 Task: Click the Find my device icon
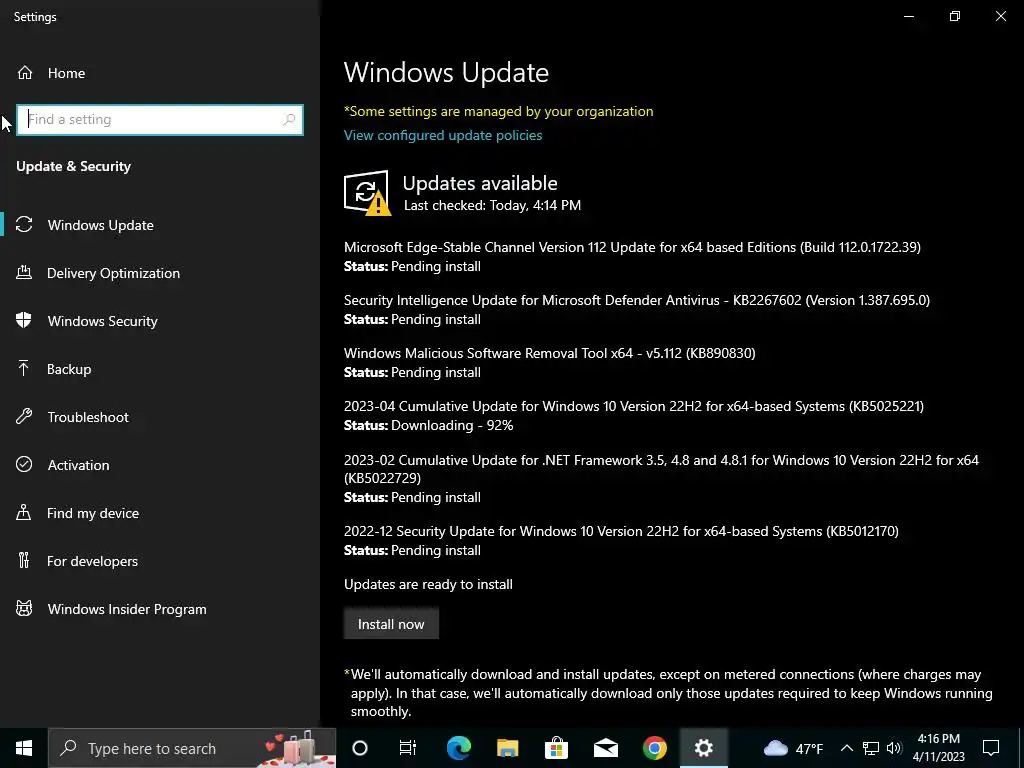click(x=24, y=513)
